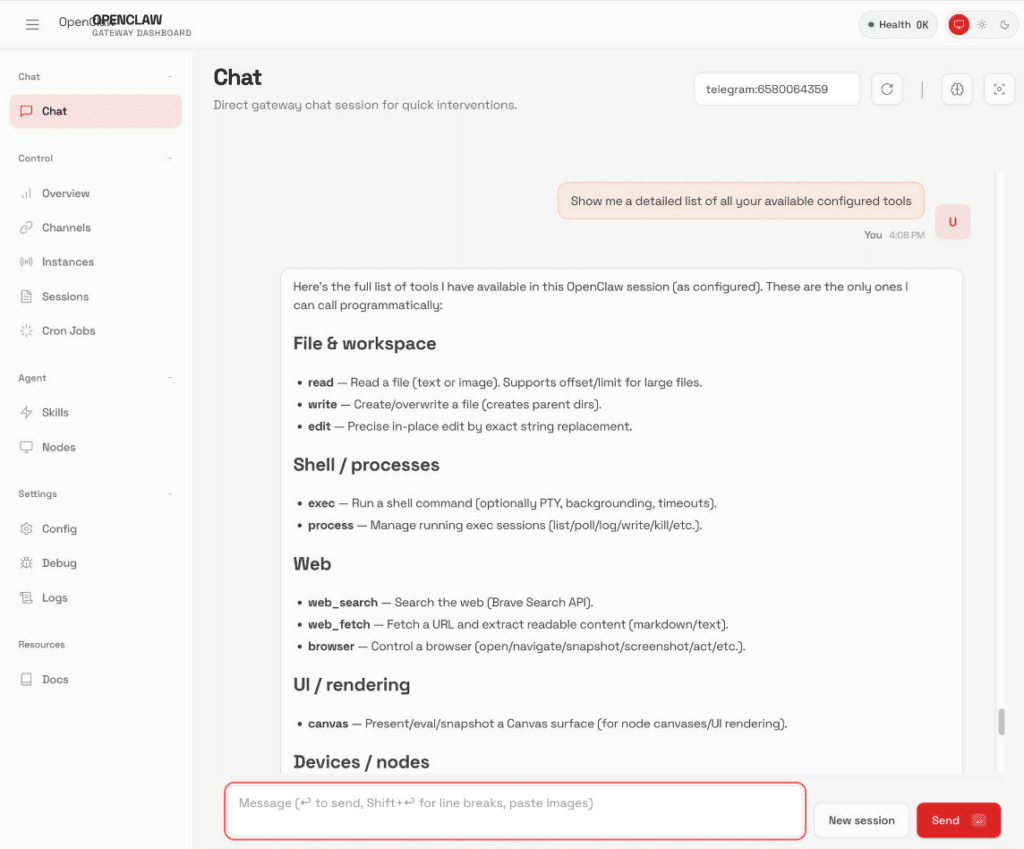Image resolution: width=1024 pixels, height=849 pixels.
Task: Click the brain thinking toggle icon
Action: coord(957,89)
